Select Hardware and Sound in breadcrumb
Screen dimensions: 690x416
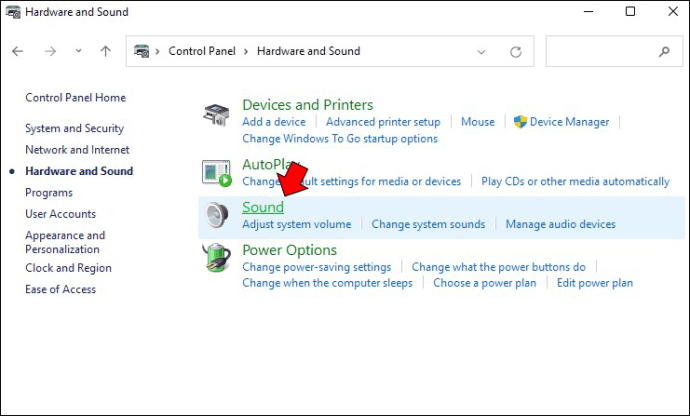tap(308, 51)
